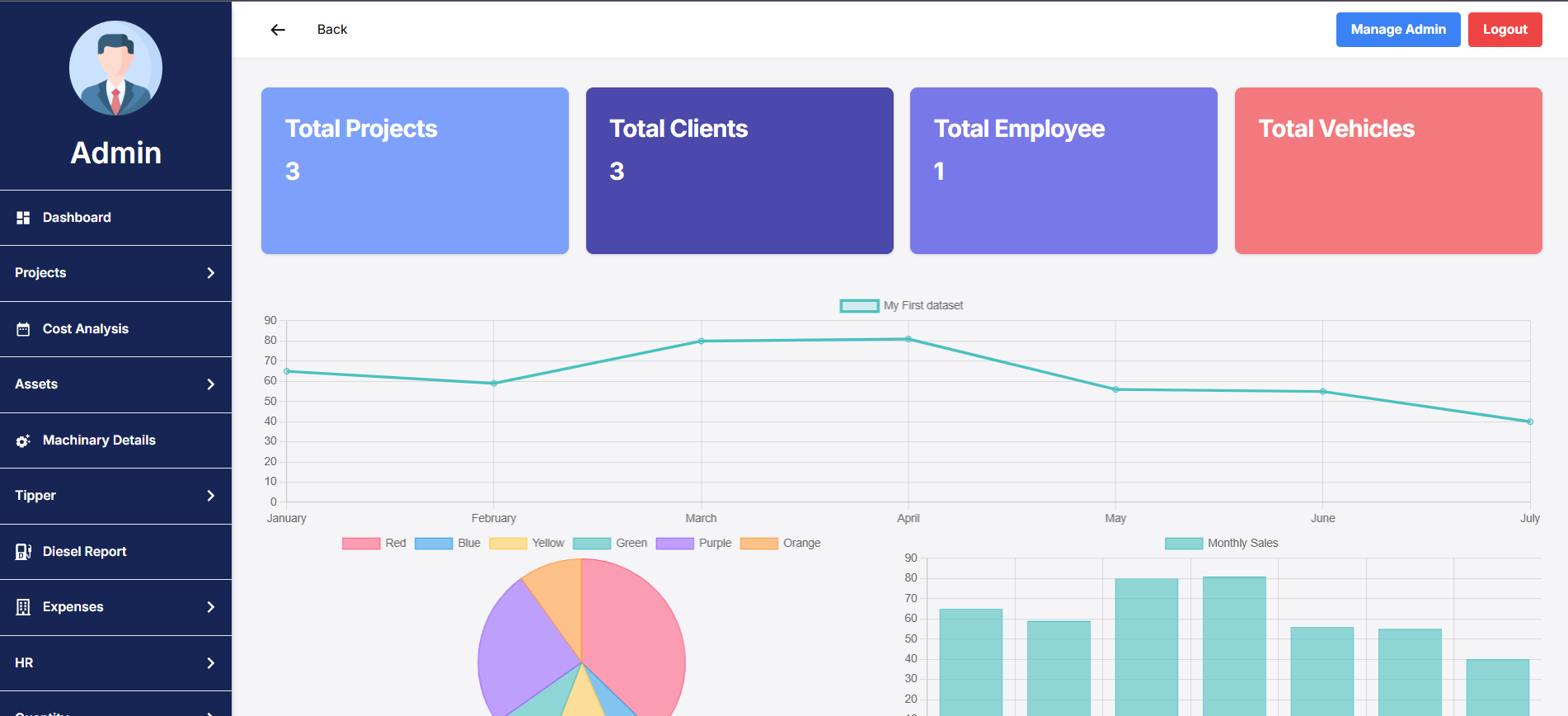The image size is (1568, 716).
Task: Open the Total Vehicles card
Action: 1388,171
